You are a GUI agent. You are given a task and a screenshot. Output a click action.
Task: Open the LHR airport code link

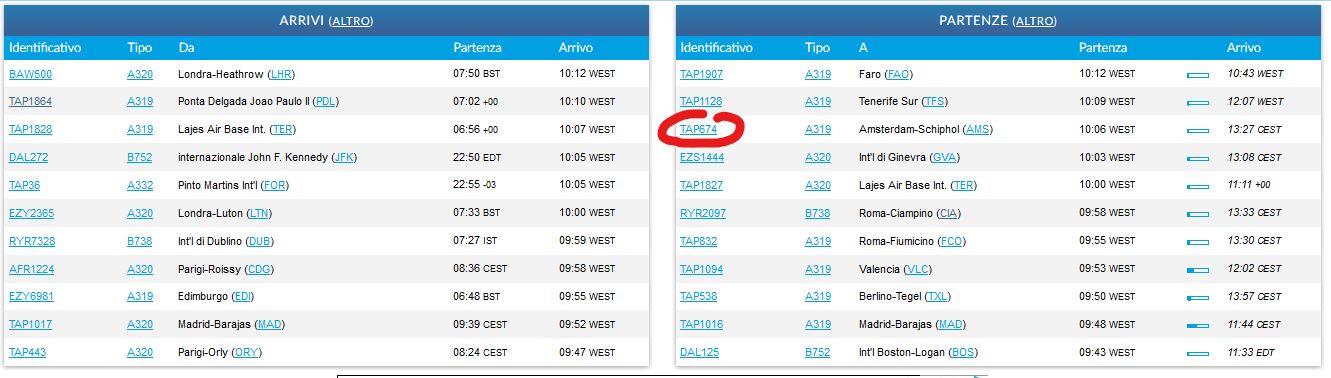[282, 74]
